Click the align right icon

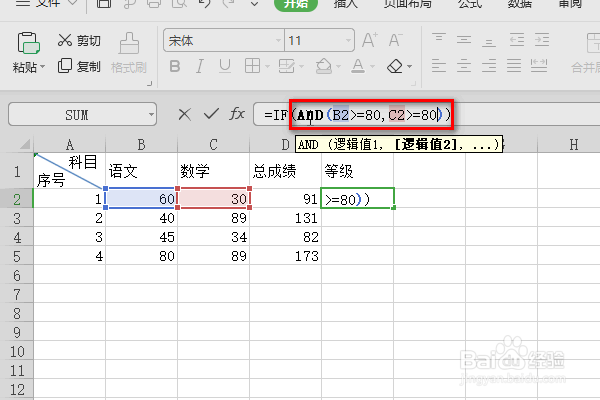point(489,66)
